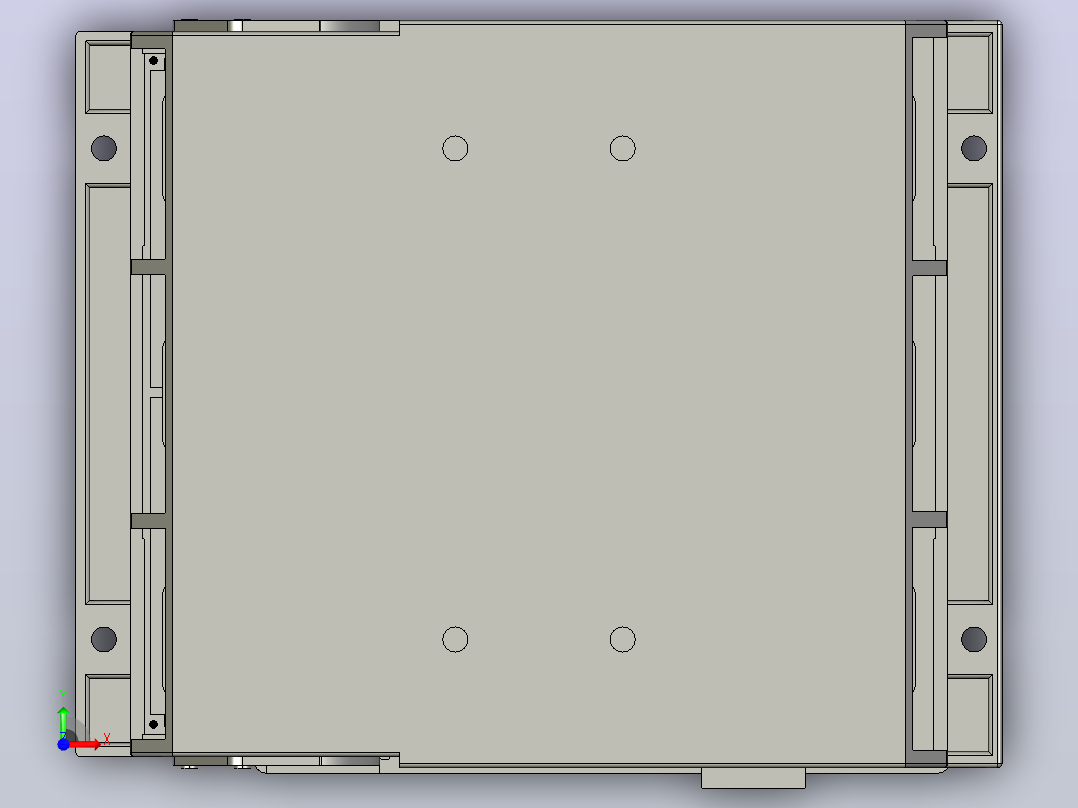Viewport: 1078px width, 808px height.
Task: Select the long middle recessed pocket on right flange
Action: click(x=970, y=393)
